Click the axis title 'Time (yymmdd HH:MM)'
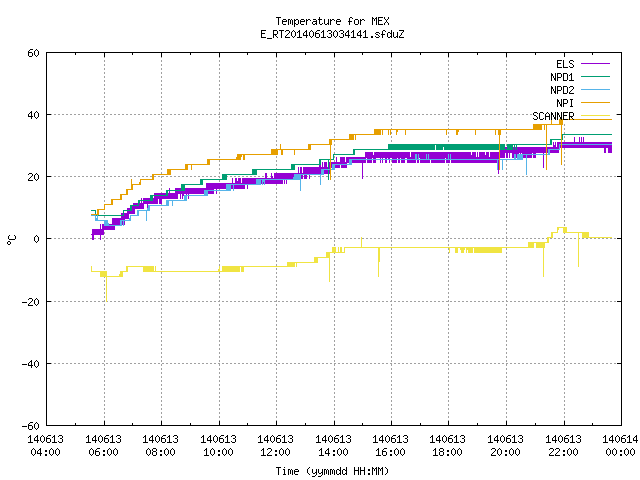The image size is (640, 480). point(332,471)
